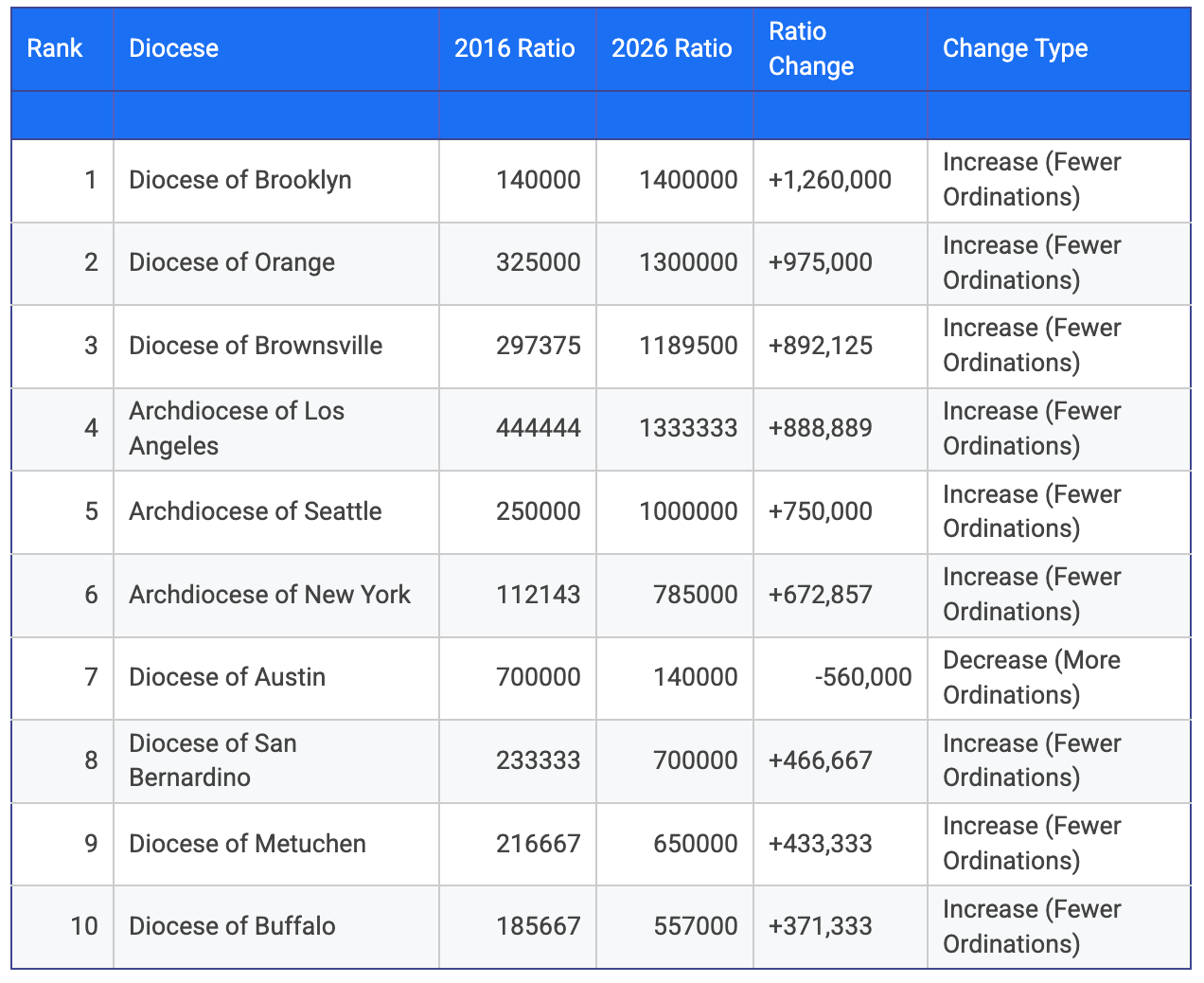Click the Diocese column header

point(276,49)
